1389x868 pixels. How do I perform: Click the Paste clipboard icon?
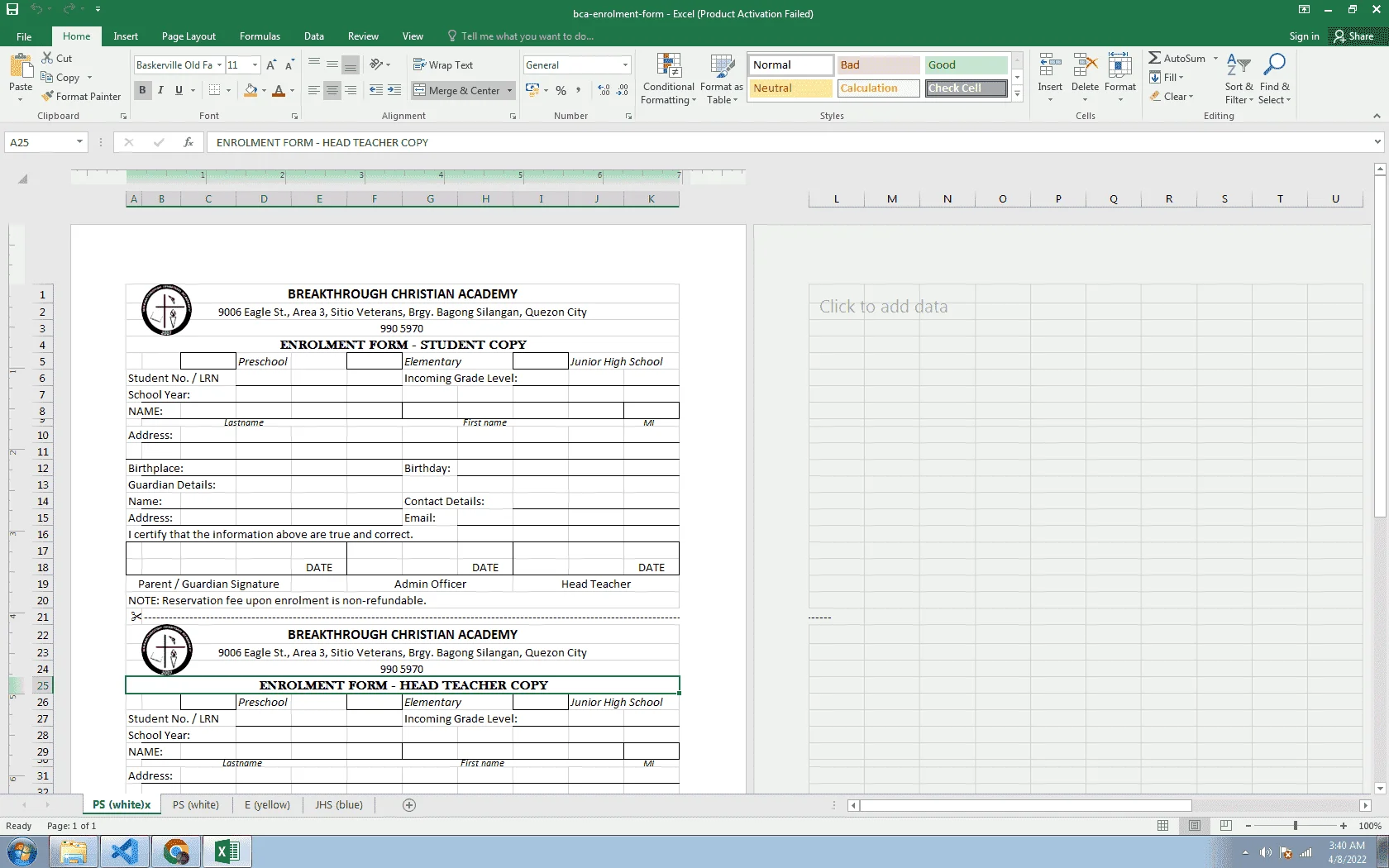(x=21, y=66)
